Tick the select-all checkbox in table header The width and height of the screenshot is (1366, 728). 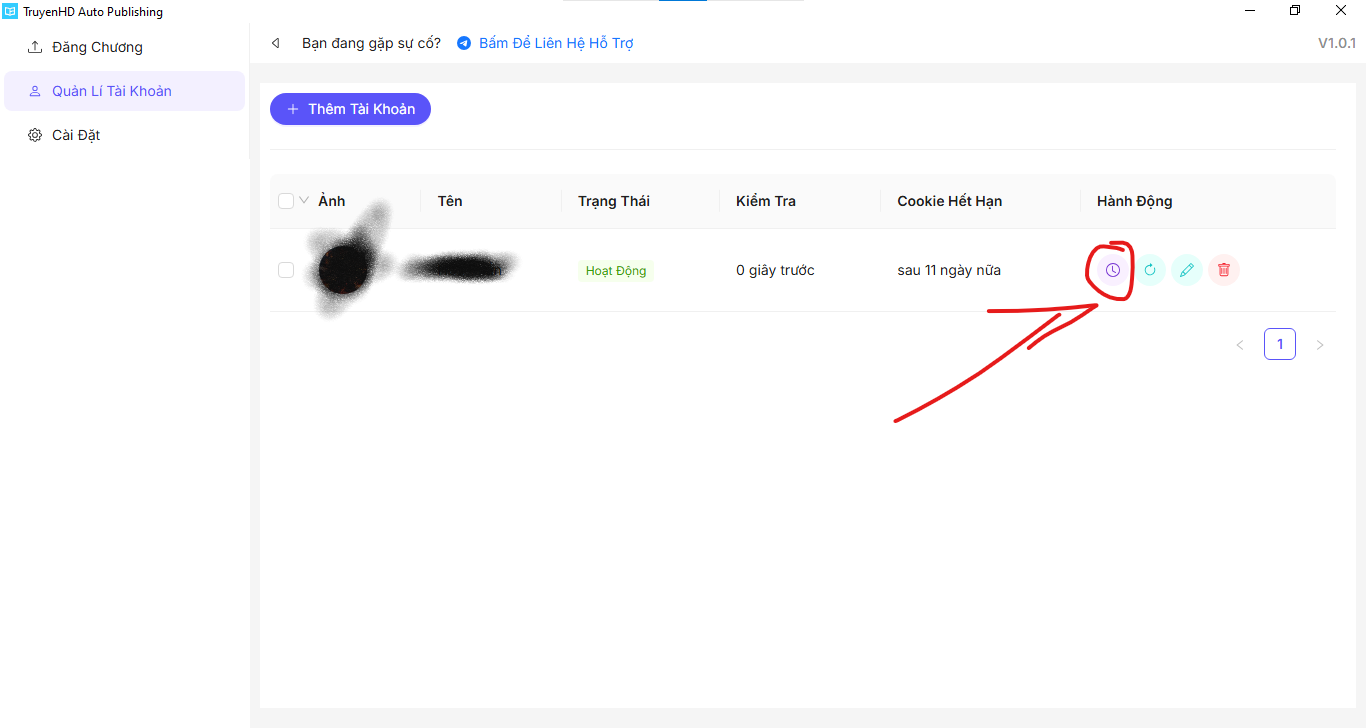tap(286, 201)
